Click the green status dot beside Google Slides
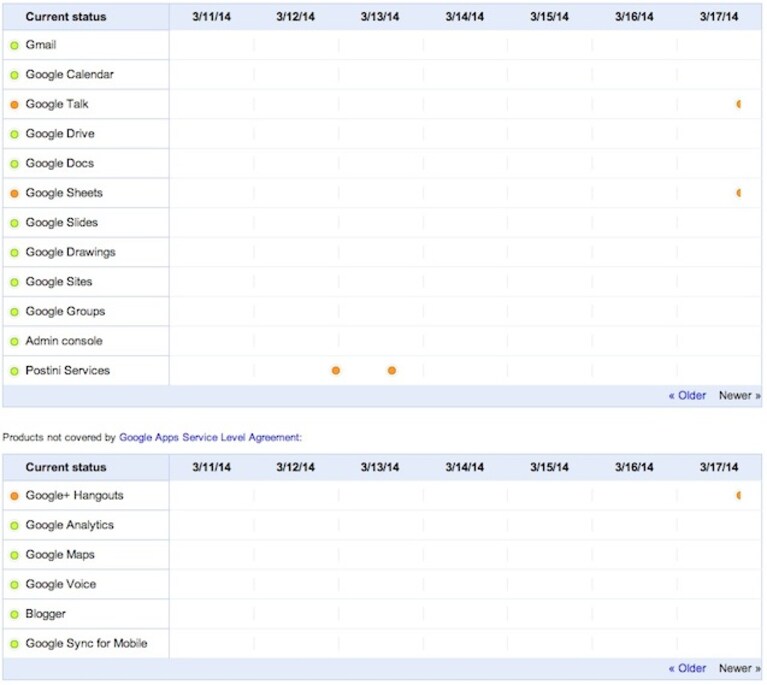The width and height of the screenshot is (767, 685). (15, 223)
